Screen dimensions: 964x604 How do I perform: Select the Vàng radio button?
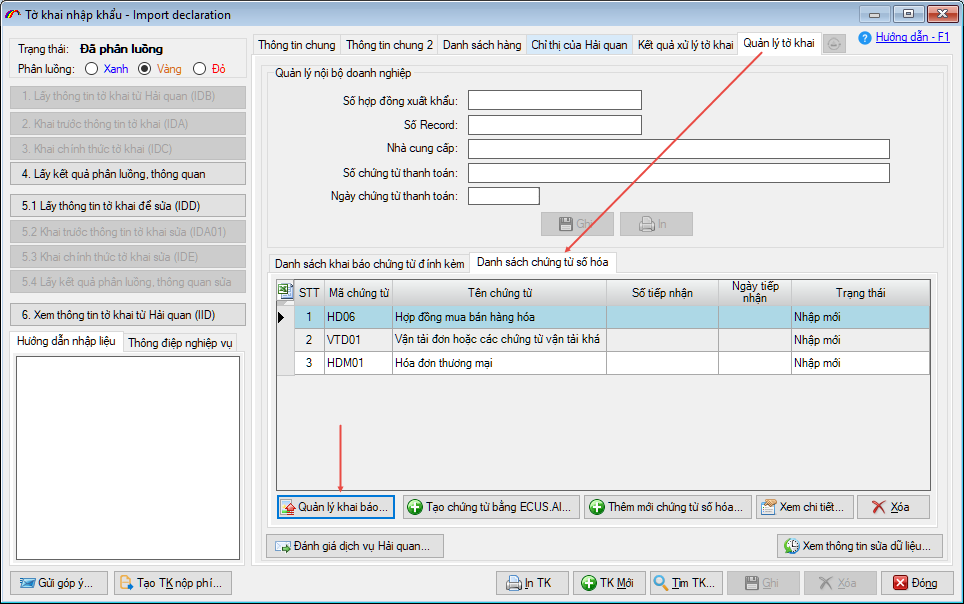coord(144,69)
